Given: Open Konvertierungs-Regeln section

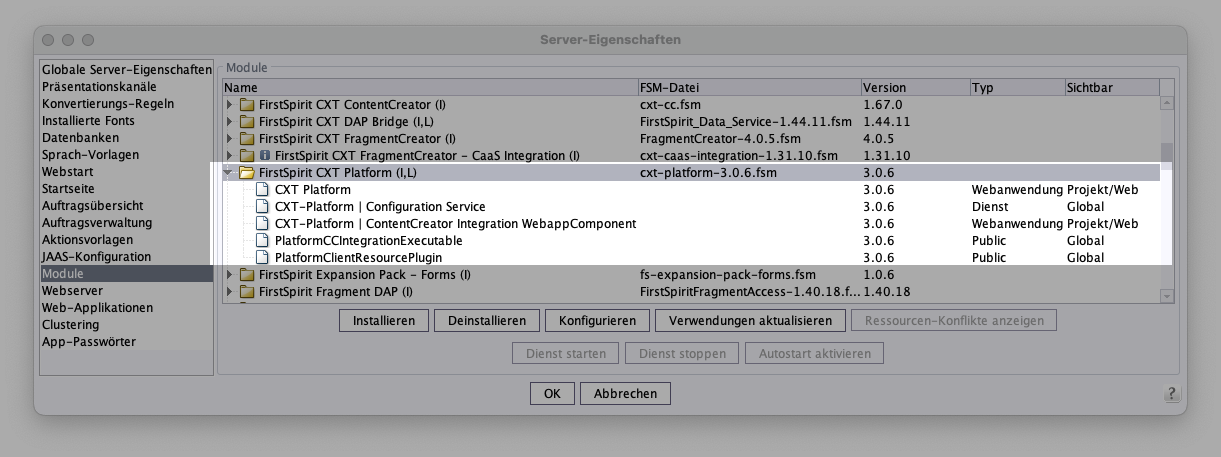Looking at the screenshot, I should (127, 104).
